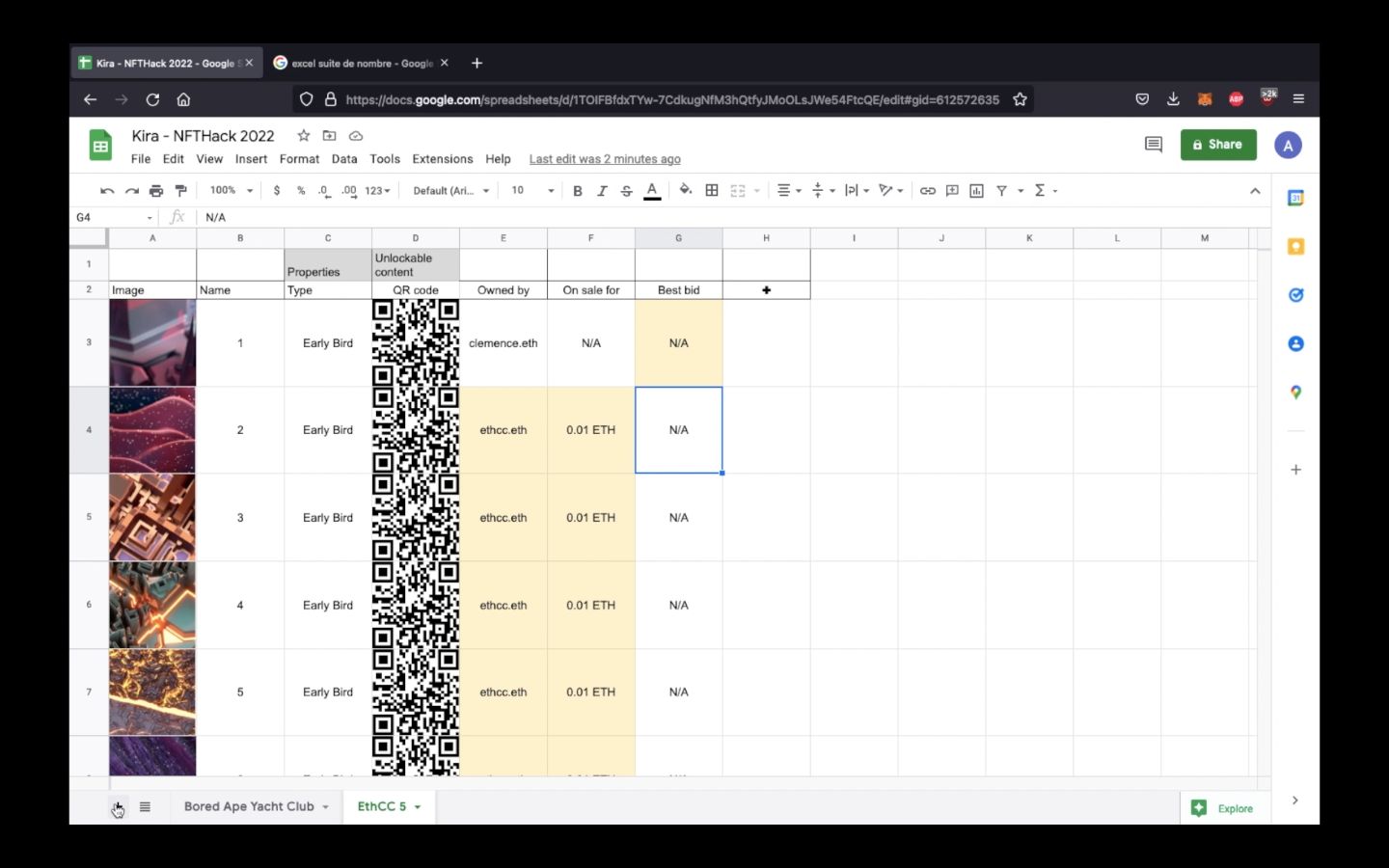Open zoom level 100% dropdown

pyautogui.click(x=231, y=191)
